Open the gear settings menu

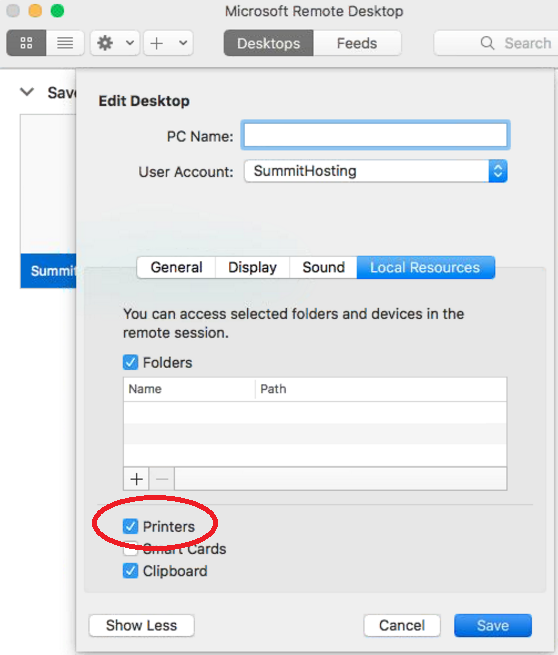(105, 43)
